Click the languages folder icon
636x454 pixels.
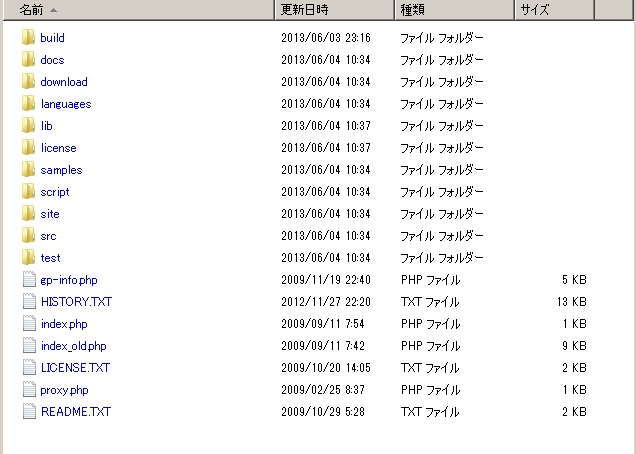click(x=28, y=104)
